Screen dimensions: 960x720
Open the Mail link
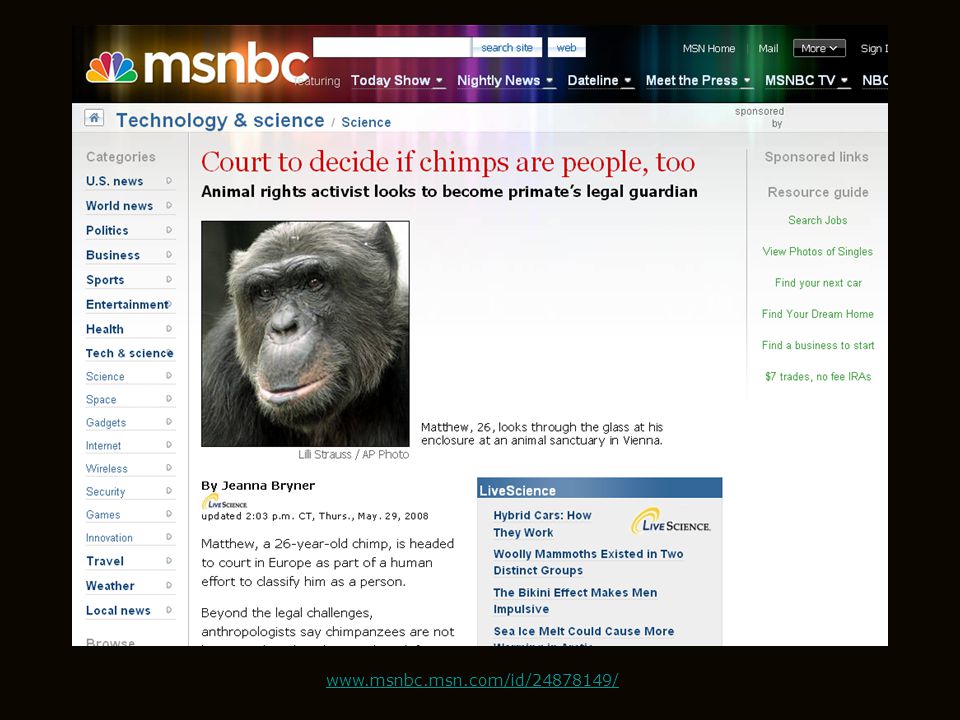click(768, 48)
